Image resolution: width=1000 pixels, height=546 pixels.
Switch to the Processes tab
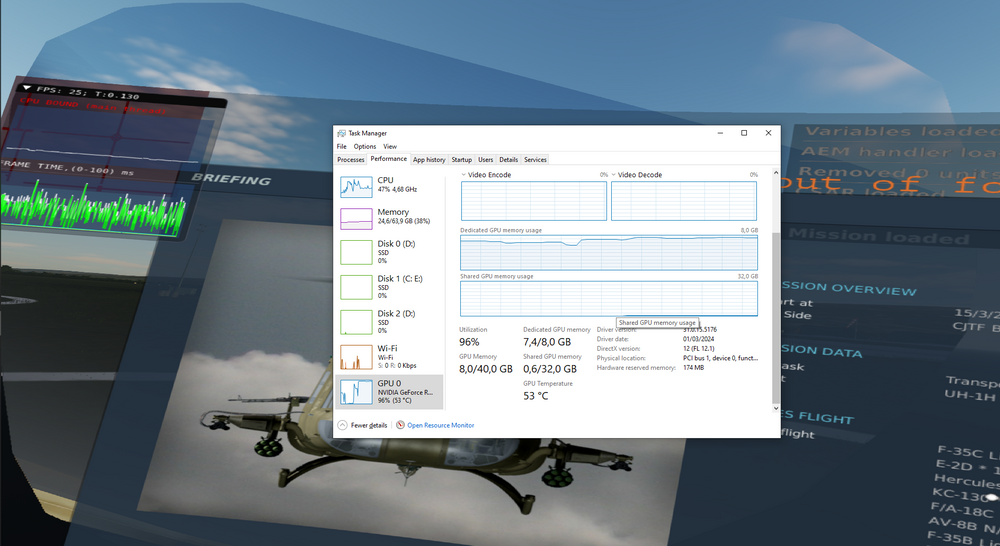click(350, 159)
